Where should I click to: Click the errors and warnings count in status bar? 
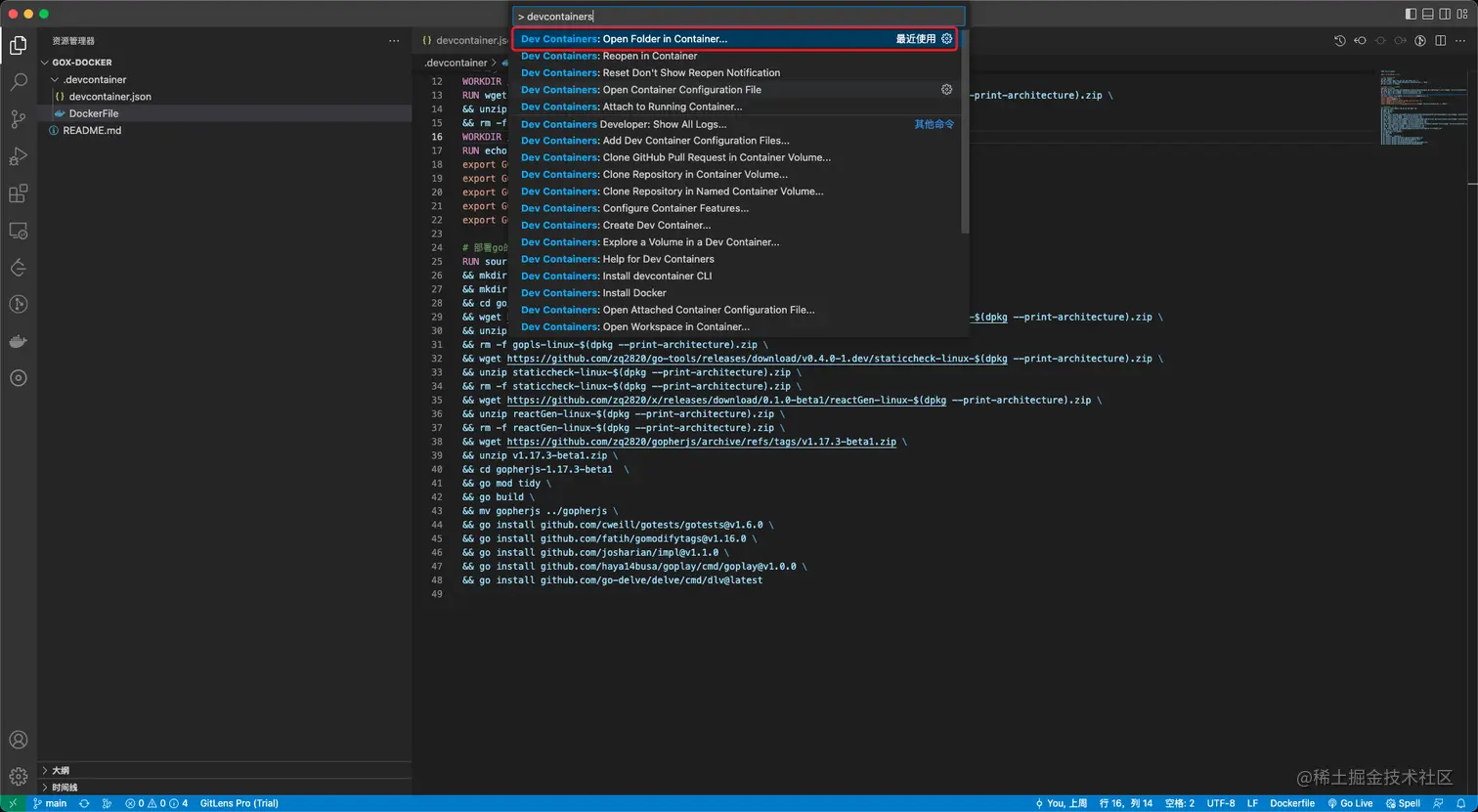click(156, 803)
